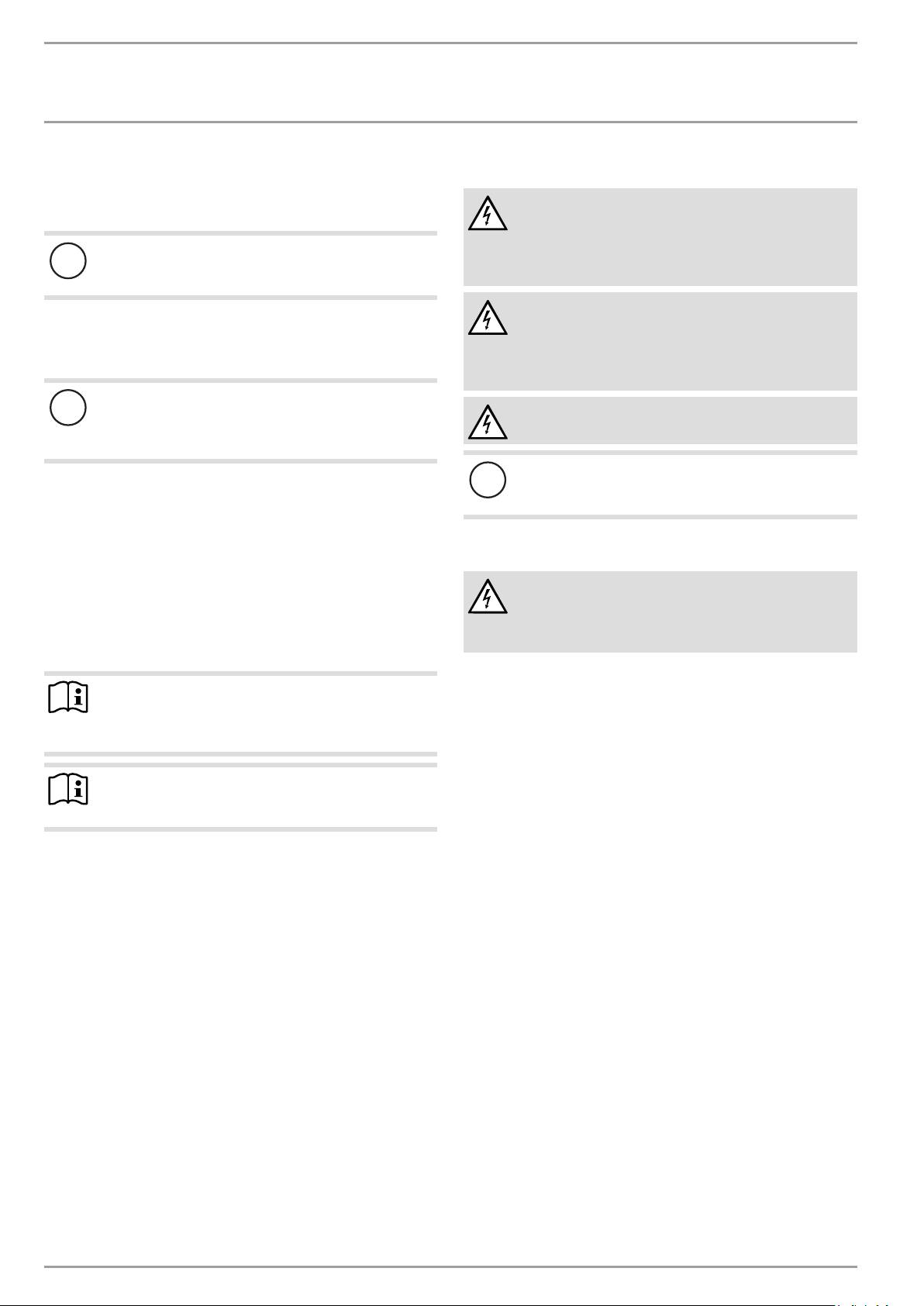This screenshot has height=1306, width=924.
Task: Click the blank header band between top rules
Action: (450, 82)
